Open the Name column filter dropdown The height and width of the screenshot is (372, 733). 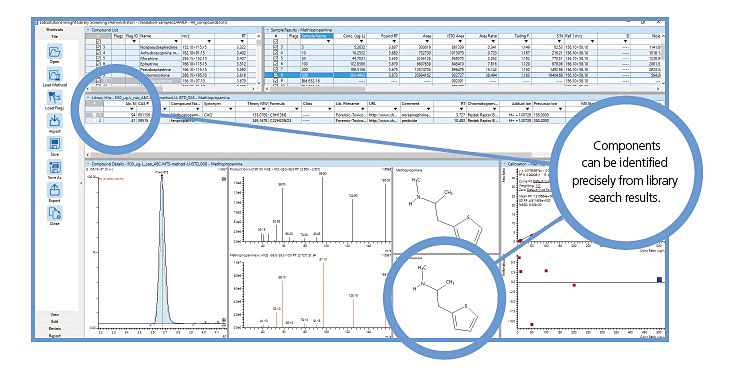coord(176,42)
